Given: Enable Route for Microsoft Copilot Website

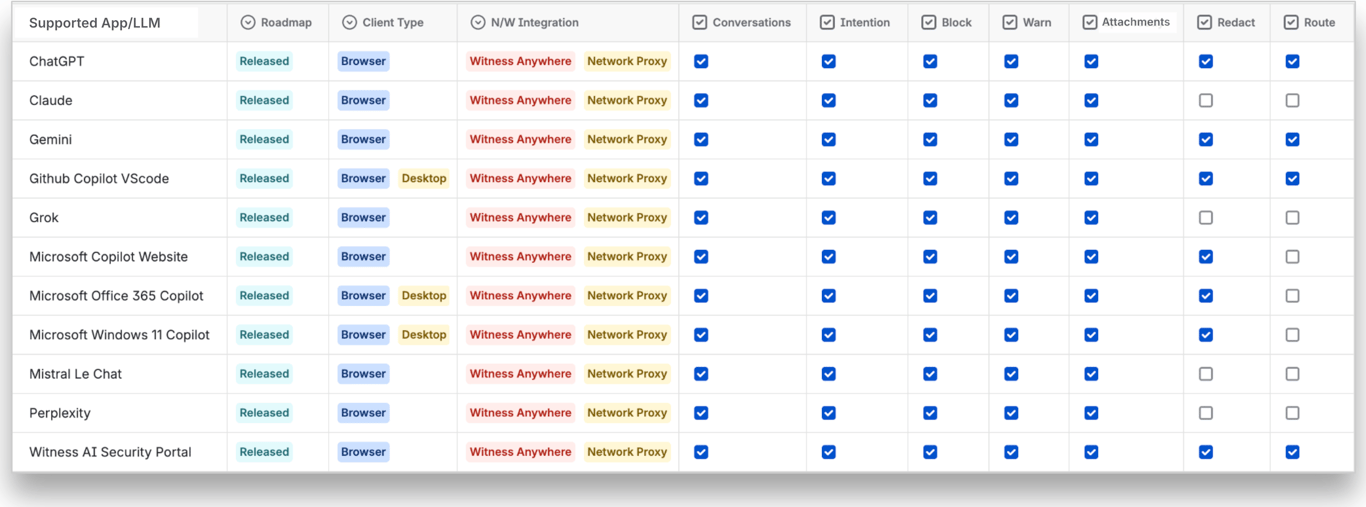Looking at the screenshot, I should (1293, 256).
